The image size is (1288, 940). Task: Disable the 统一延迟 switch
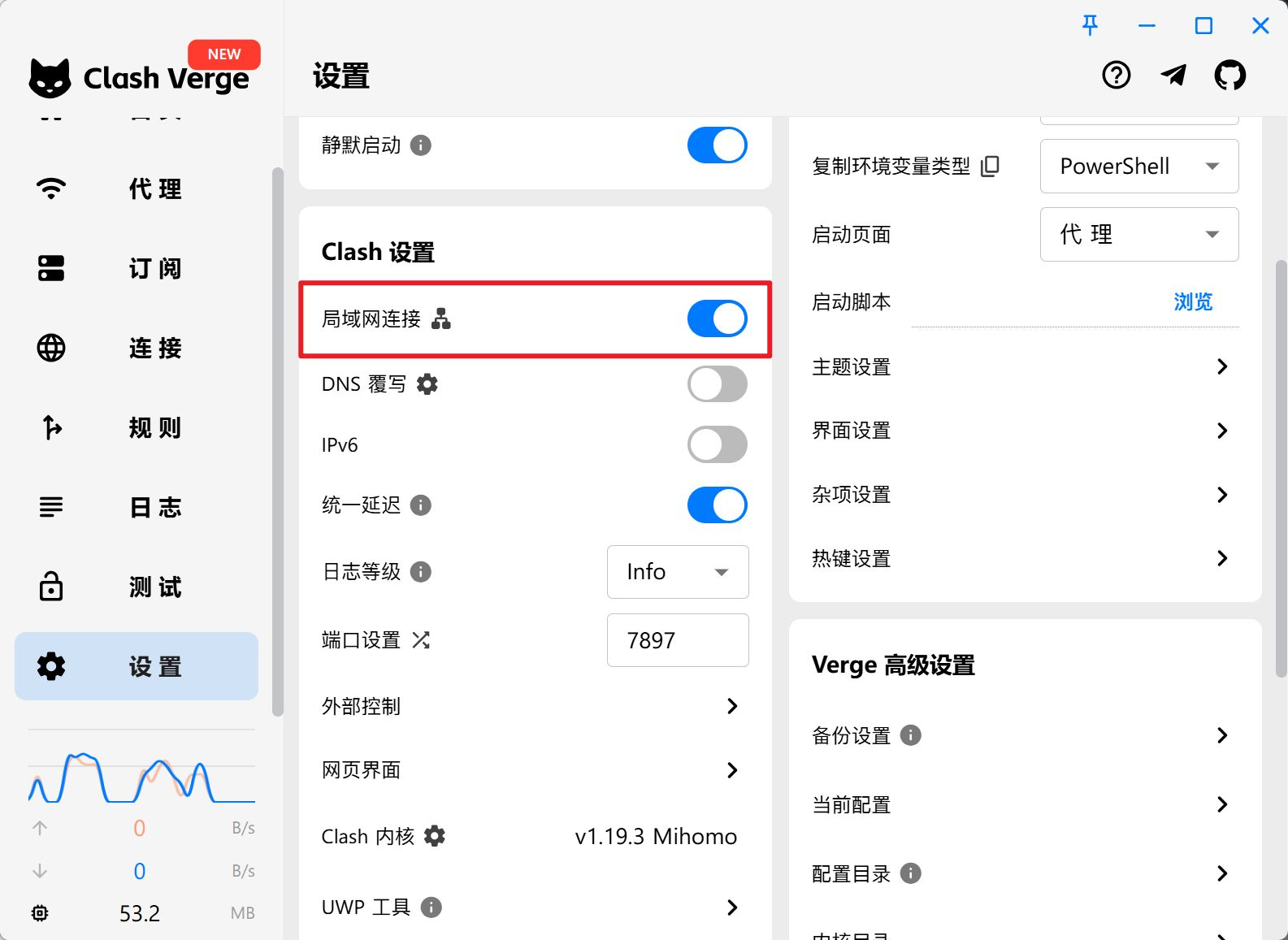pos(718,505)
